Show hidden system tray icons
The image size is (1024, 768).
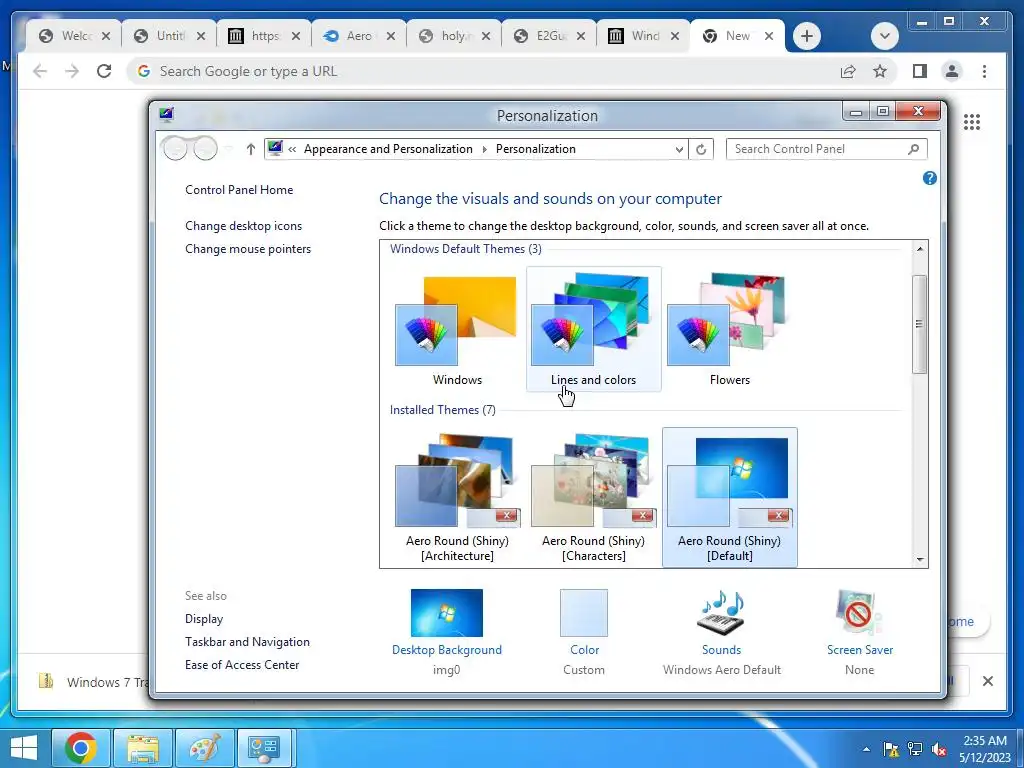[x=867, y=749]
